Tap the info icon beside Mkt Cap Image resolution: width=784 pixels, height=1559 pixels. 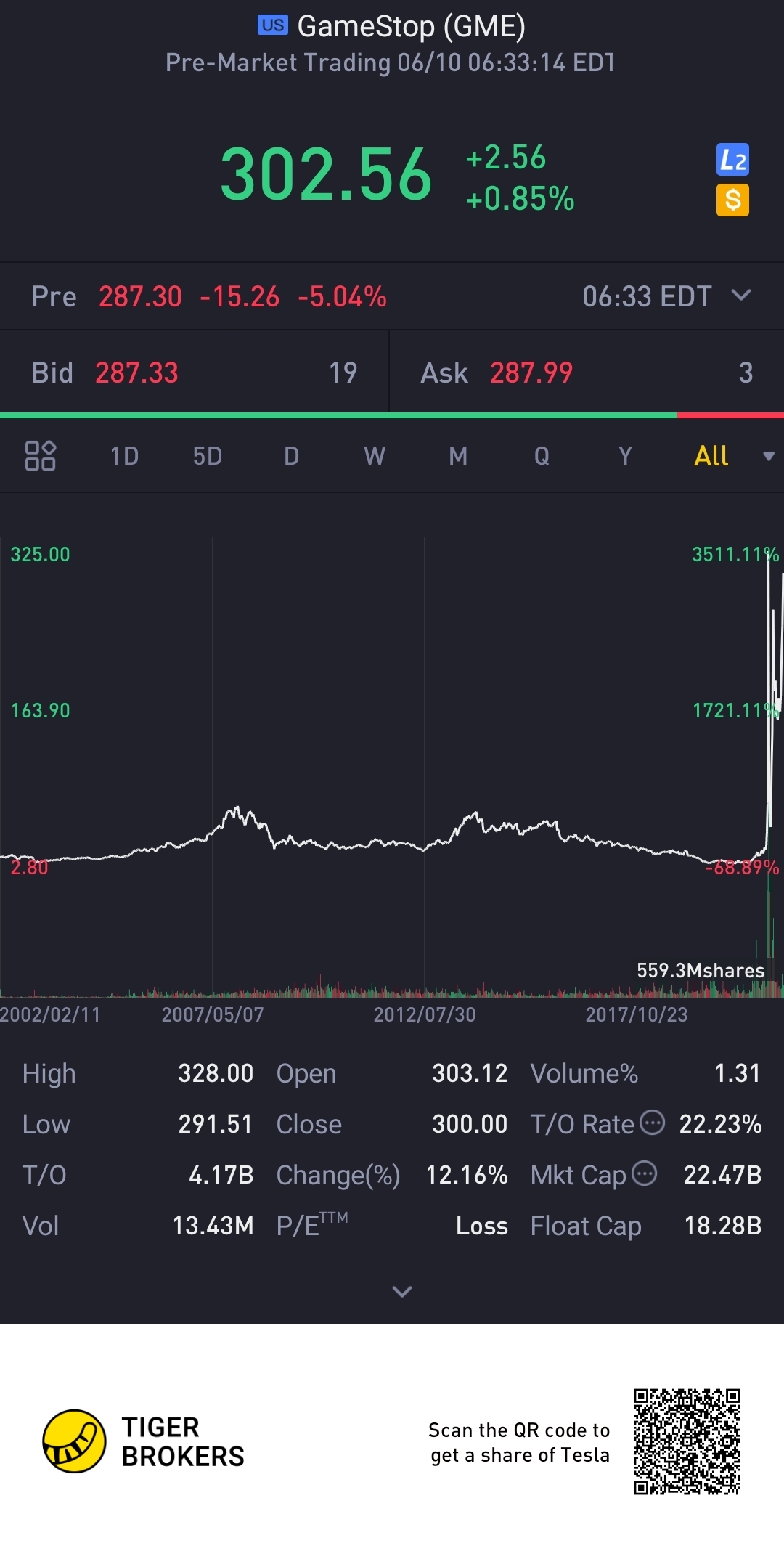tap(645, 1173)
